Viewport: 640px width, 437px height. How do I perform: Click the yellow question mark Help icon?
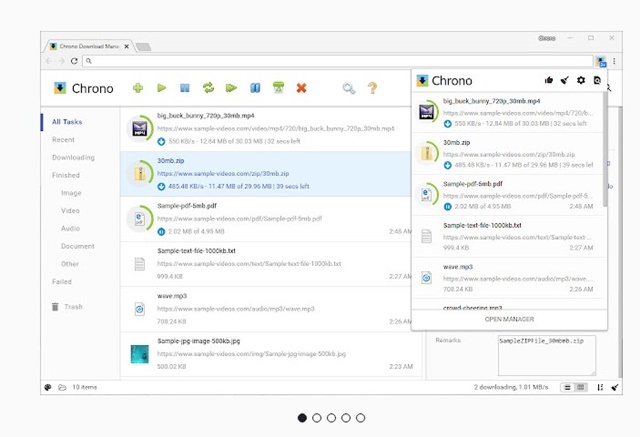tap(372, 88)
